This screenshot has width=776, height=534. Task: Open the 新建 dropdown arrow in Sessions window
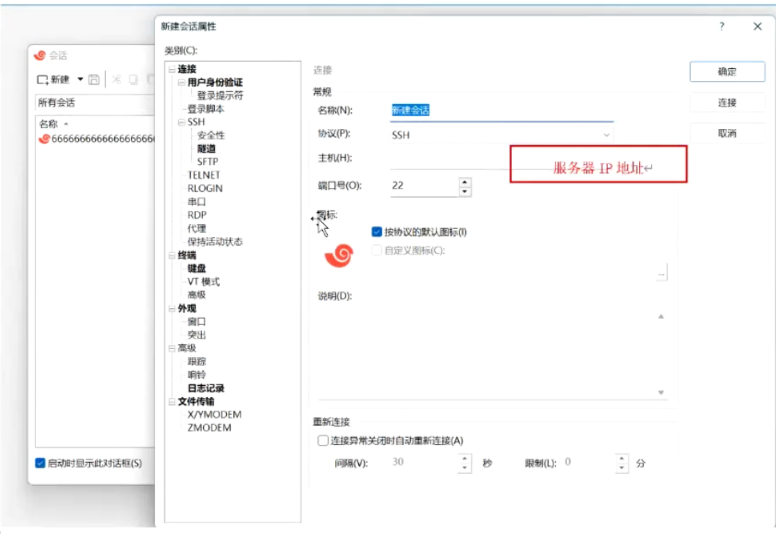(x=80, y=79)
